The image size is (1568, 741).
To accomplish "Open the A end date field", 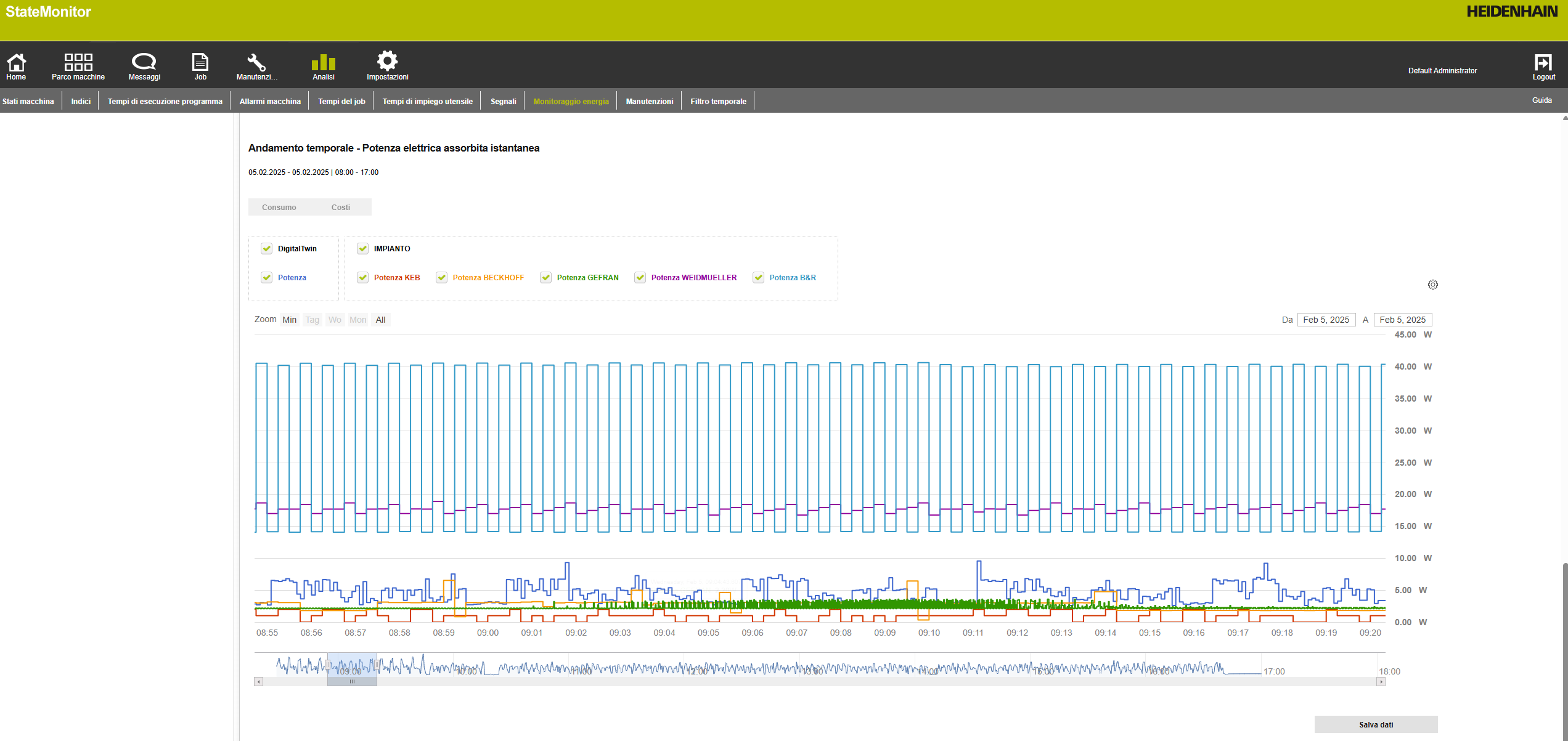I will coord(1402,320).
